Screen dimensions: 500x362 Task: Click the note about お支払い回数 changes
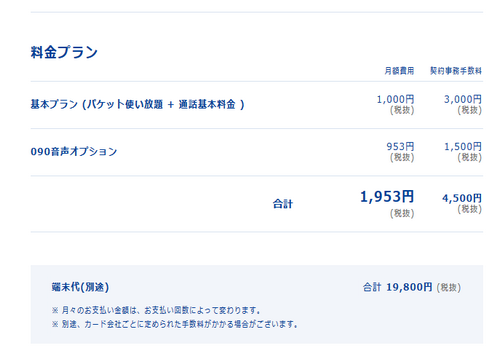coord(156,310)
